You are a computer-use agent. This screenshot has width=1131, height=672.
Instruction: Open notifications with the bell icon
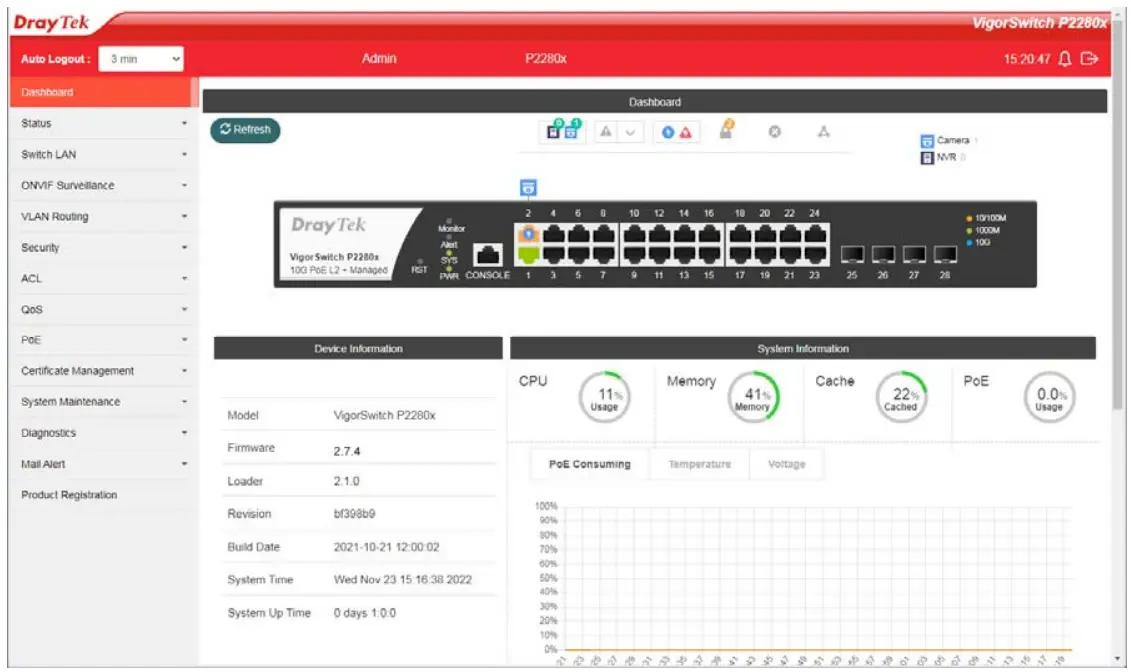click(1065, 58)
